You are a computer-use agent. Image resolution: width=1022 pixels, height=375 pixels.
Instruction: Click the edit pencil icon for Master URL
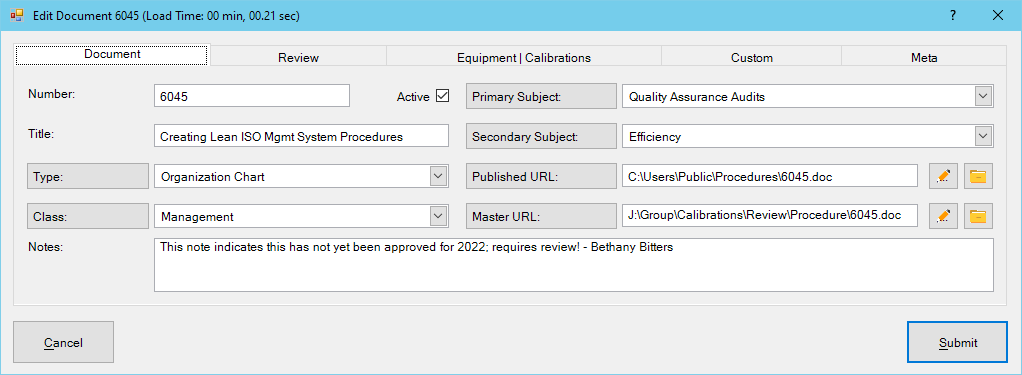pos(943,216)
